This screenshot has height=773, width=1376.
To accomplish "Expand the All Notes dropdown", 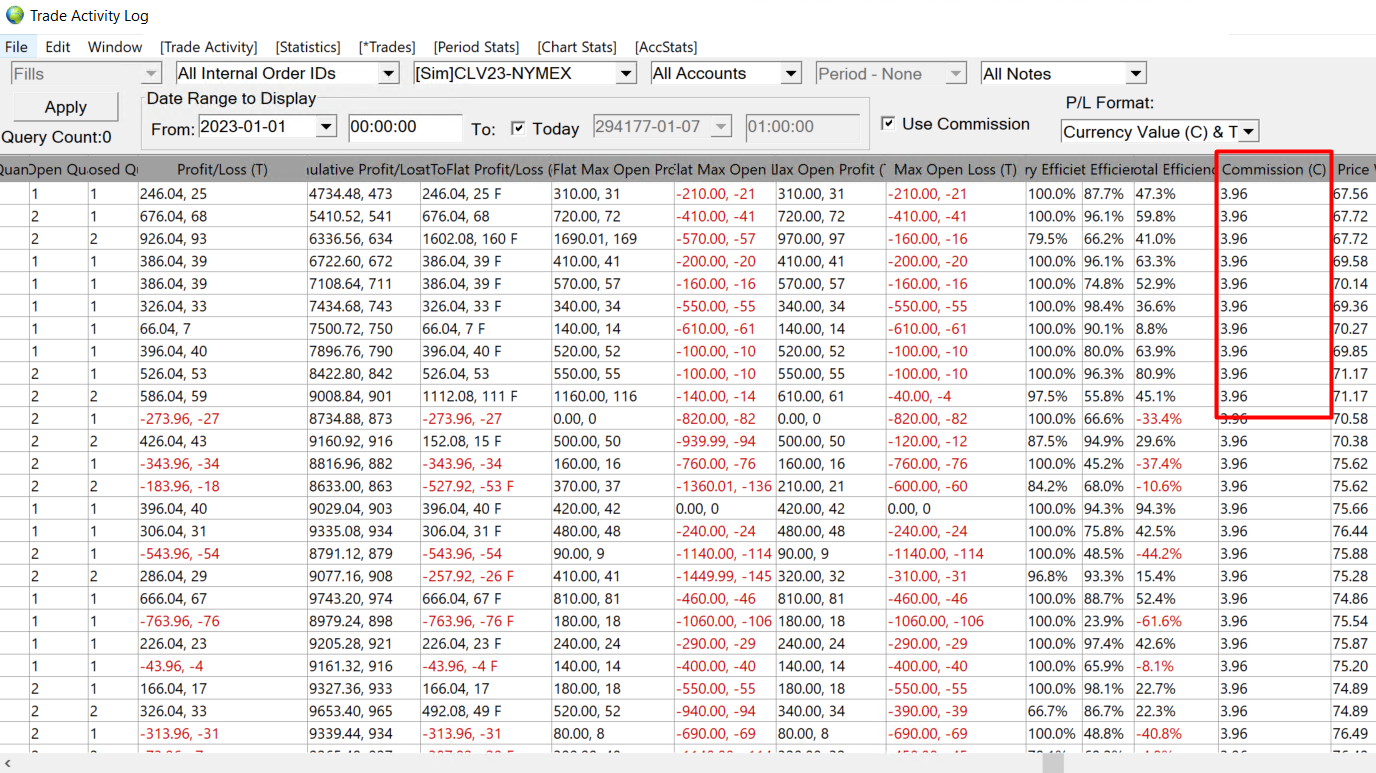I will pos(1135,74).
